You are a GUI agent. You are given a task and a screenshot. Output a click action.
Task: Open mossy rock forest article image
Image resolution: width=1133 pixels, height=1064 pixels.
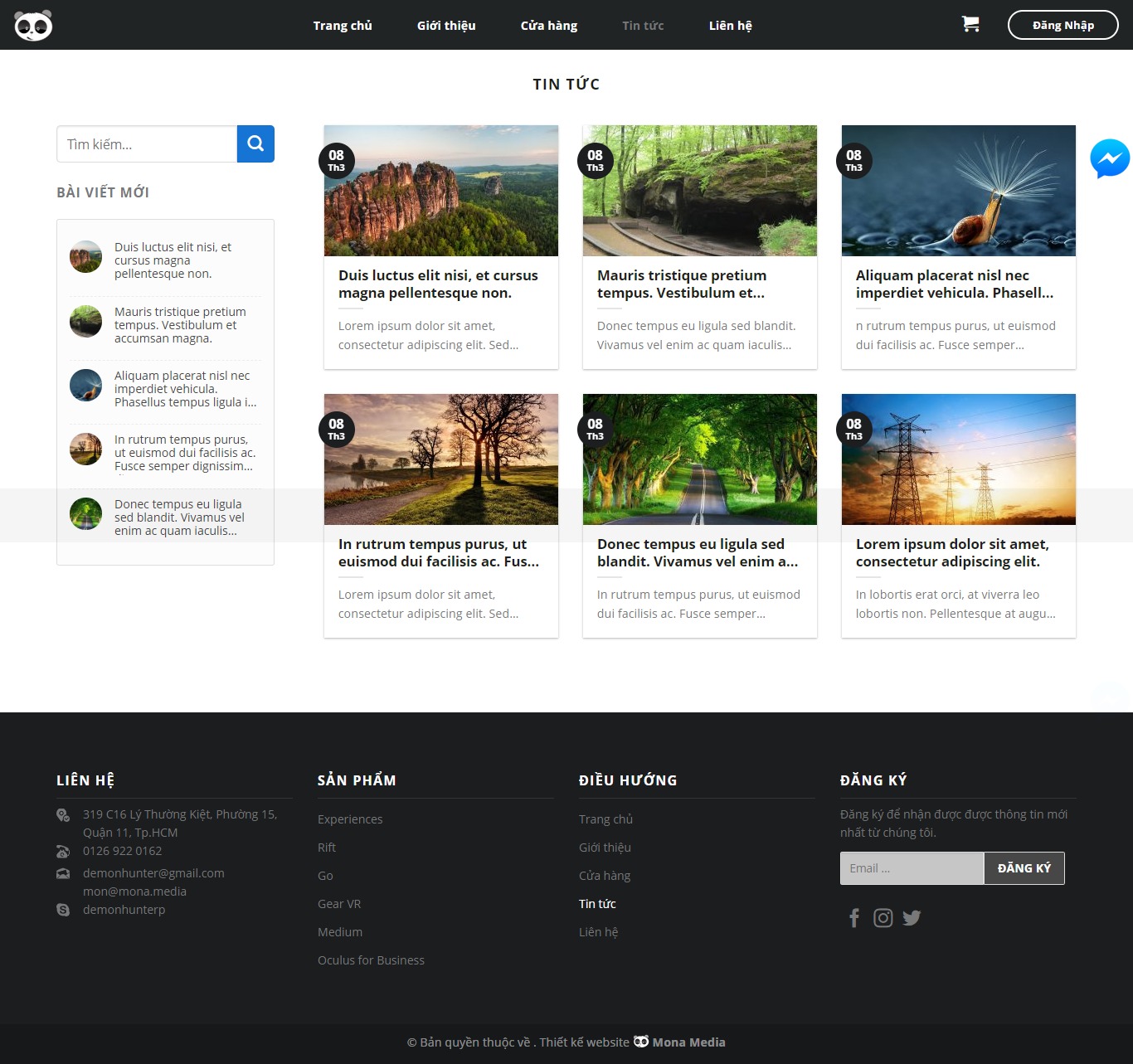pyautogui.click(x=700, y=191)
